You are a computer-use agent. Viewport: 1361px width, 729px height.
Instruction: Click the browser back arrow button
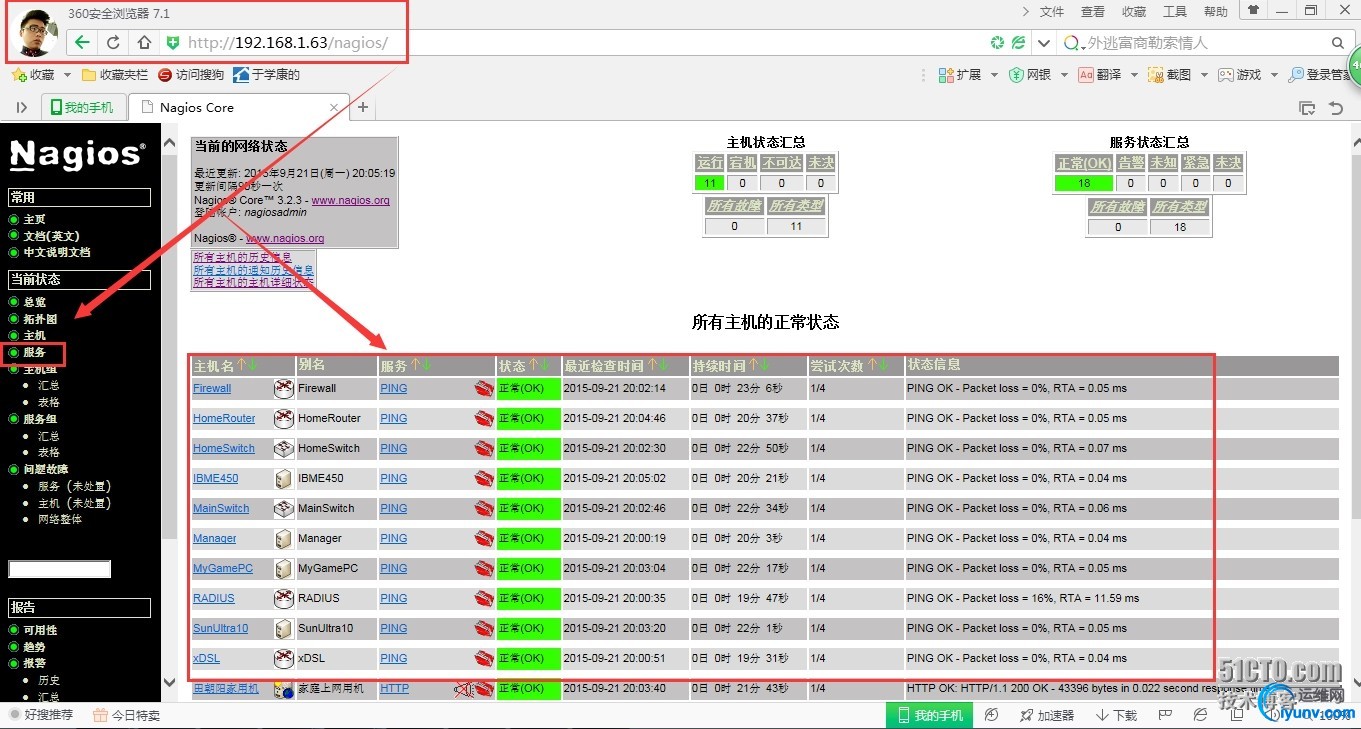coord(82,43)
